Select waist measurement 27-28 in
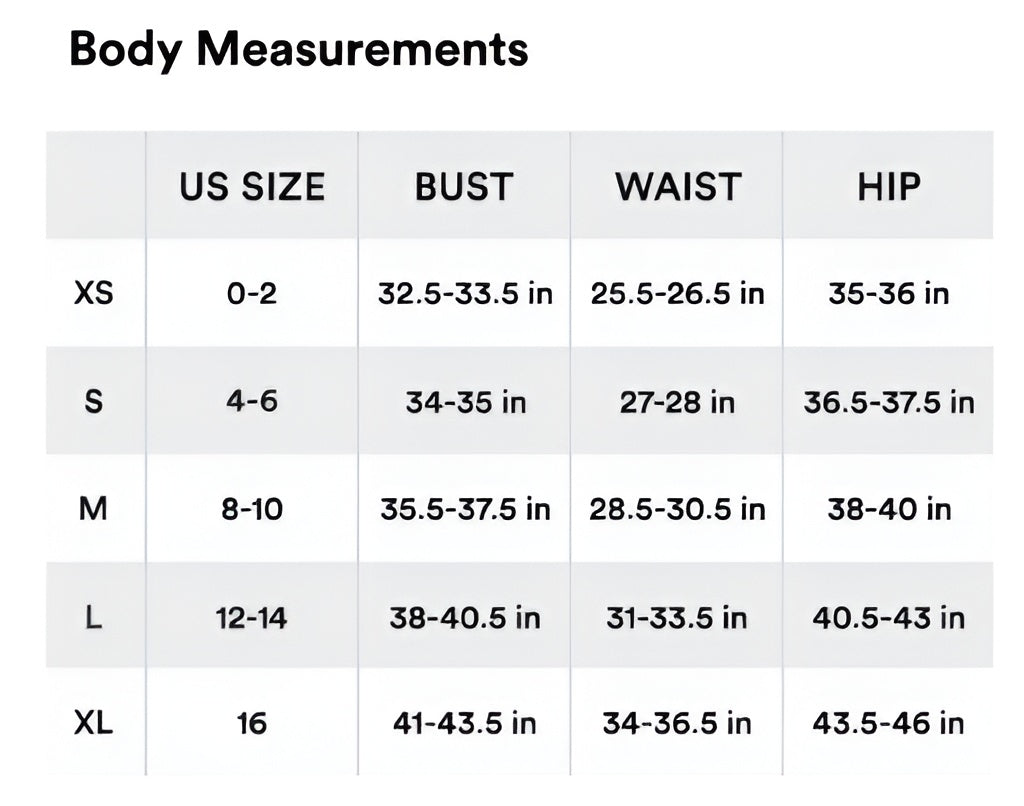Image resolution: width=1024 pixels, height=806 pixels. click(x=677, y=402)
